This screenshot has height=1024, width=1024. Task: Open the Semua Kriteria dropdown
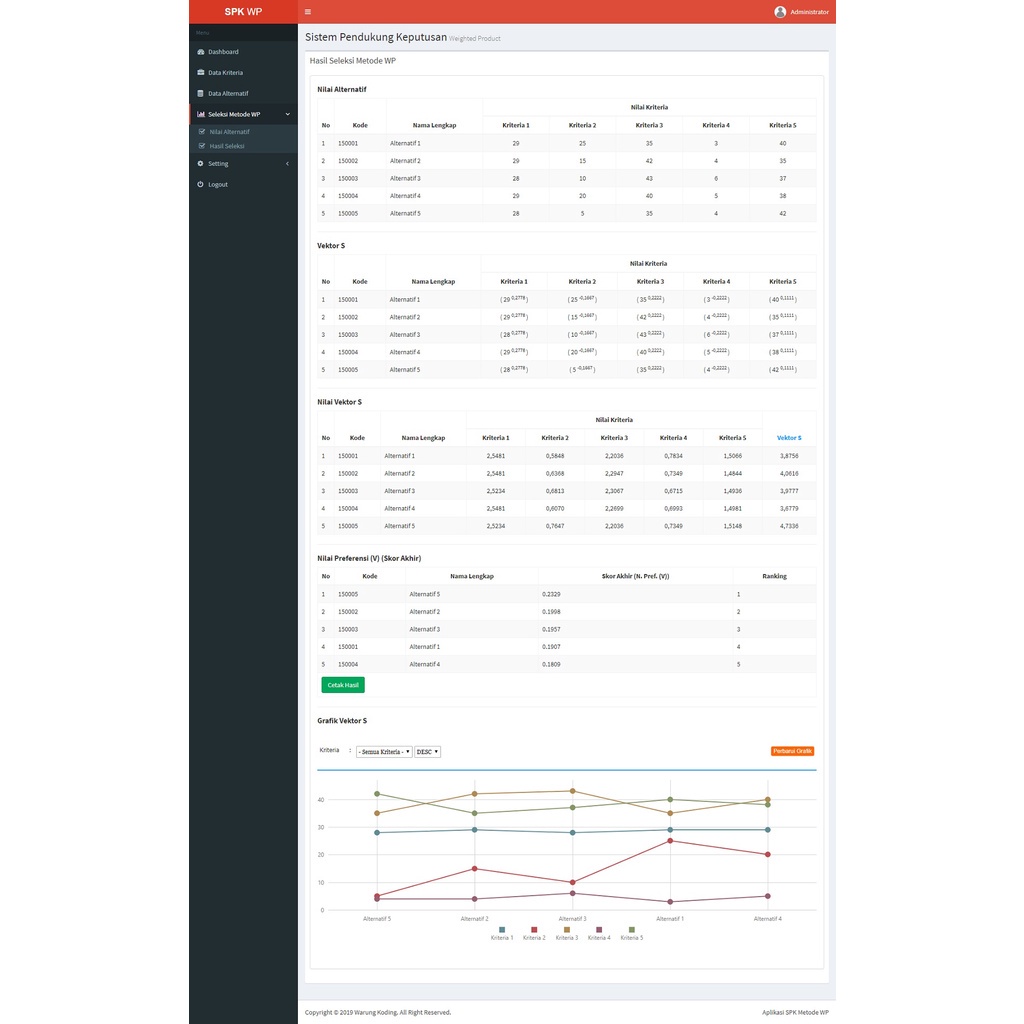pos(384,751)
